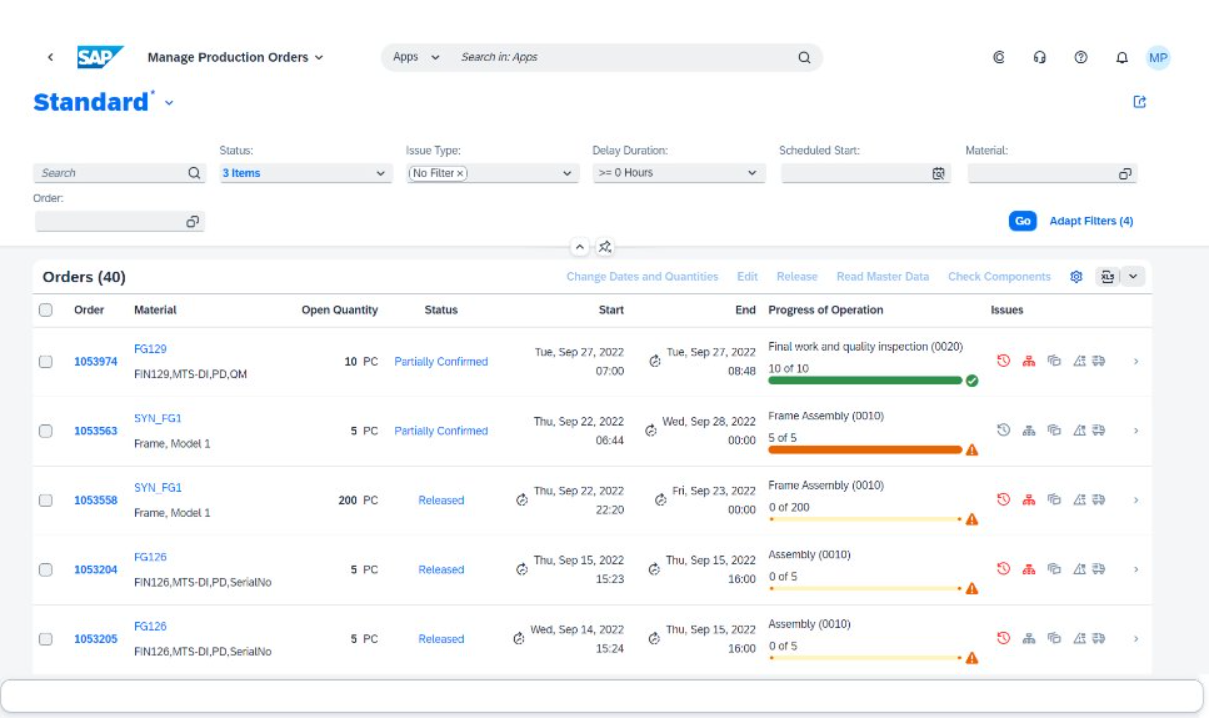
Task: Open order link 1053563
Action: tap(95, 431)
